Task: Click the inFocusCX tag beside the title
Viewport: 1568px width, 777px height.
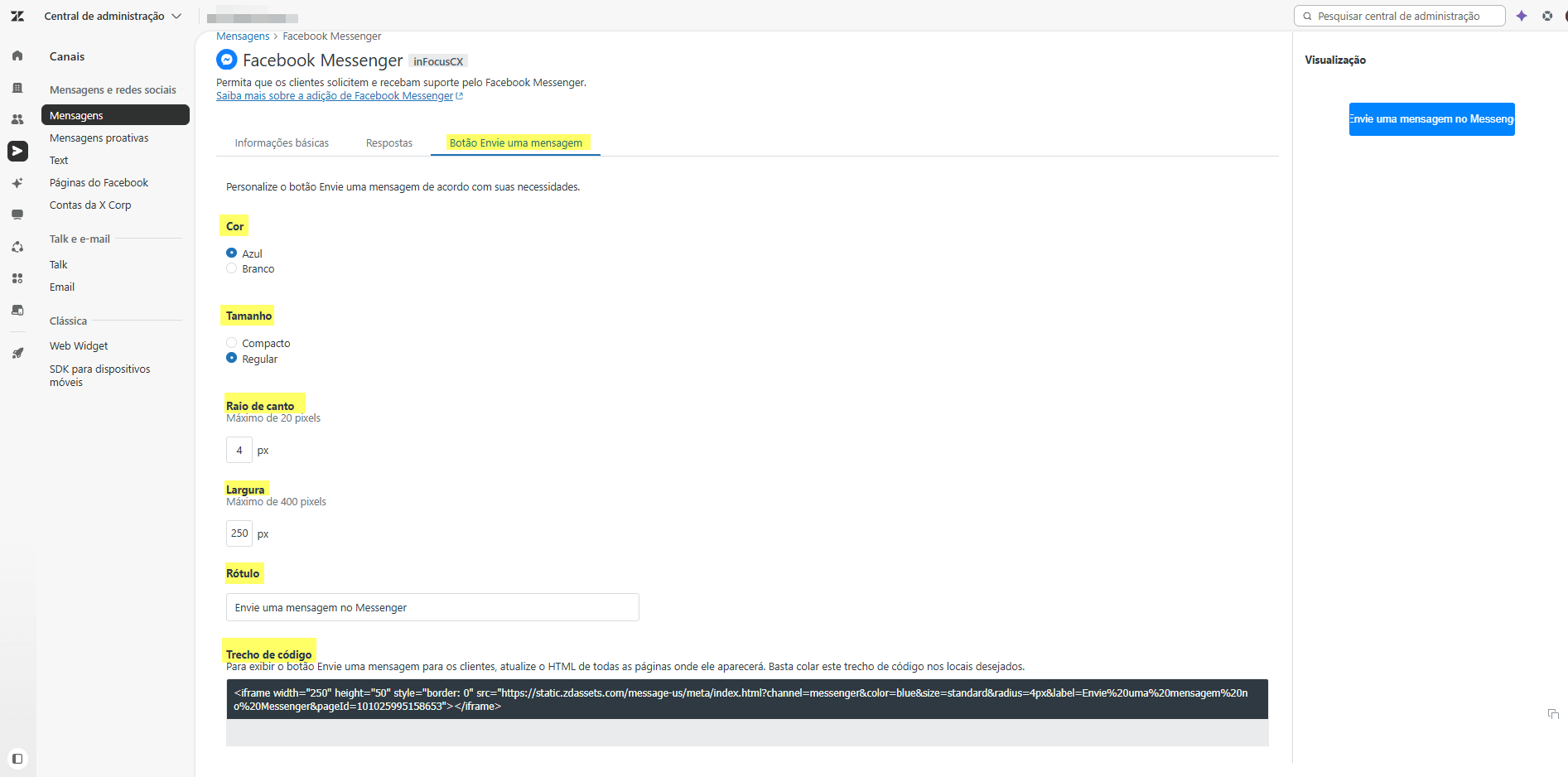Action: point(438,61)
